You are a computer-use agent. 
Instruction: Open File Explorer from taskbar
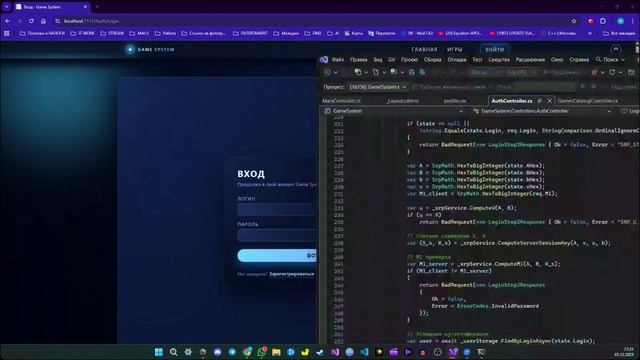click(x=276, y=352)
